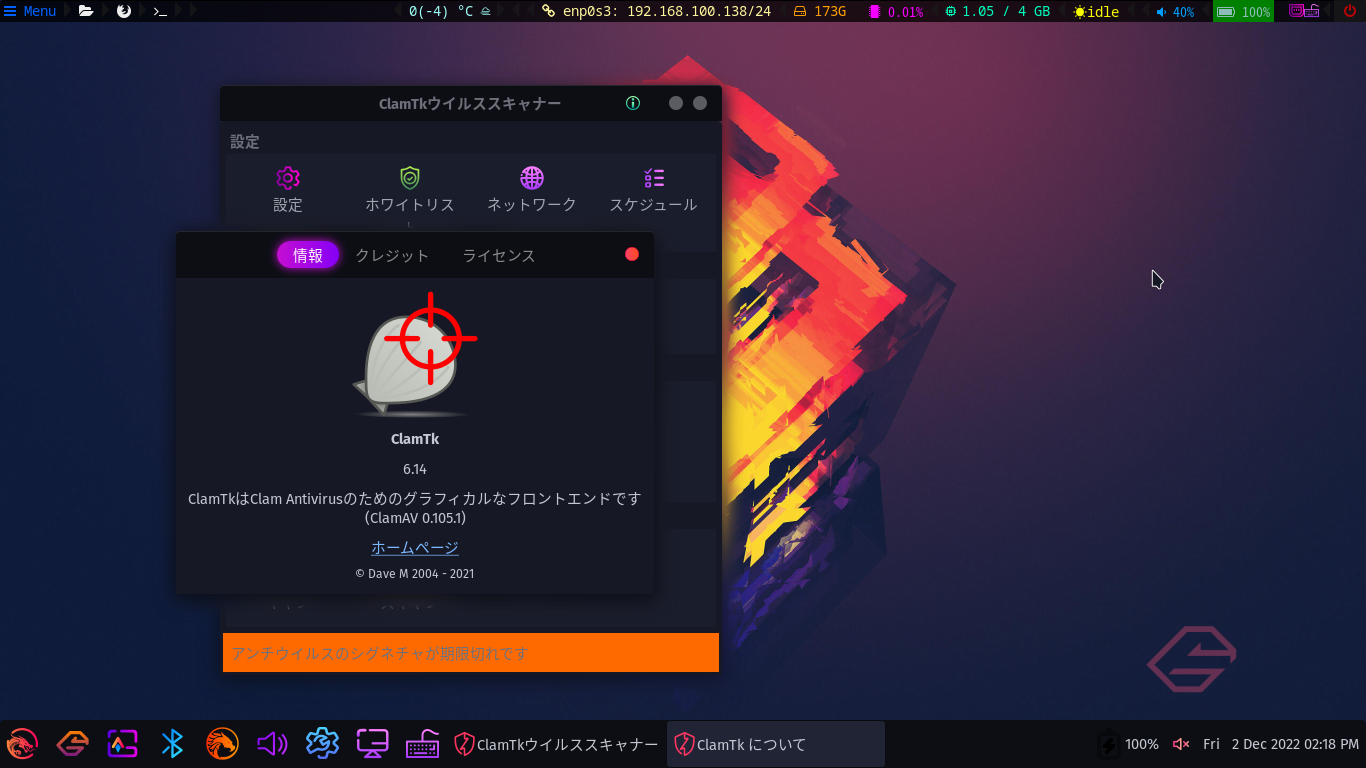Click the green info icon in ClamTk titlebar
The width and height of the screenshot is (1366, 768).
(x=632, y=103)
